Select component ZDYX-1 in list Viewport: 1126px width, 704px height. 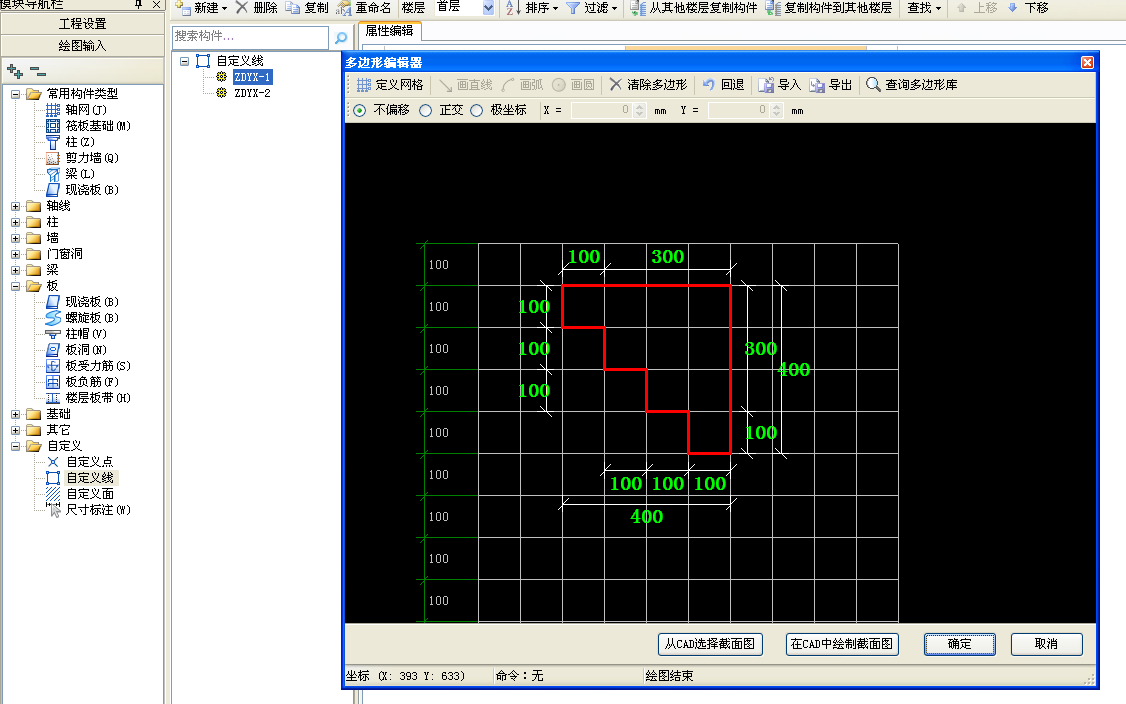click(252, 77)
